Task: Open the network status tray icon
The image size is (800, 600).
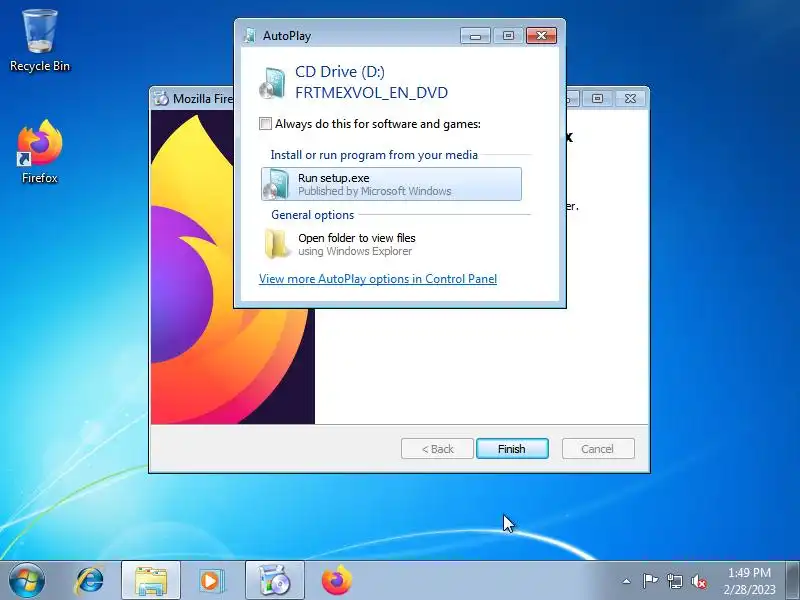Action: coord(674,581)
